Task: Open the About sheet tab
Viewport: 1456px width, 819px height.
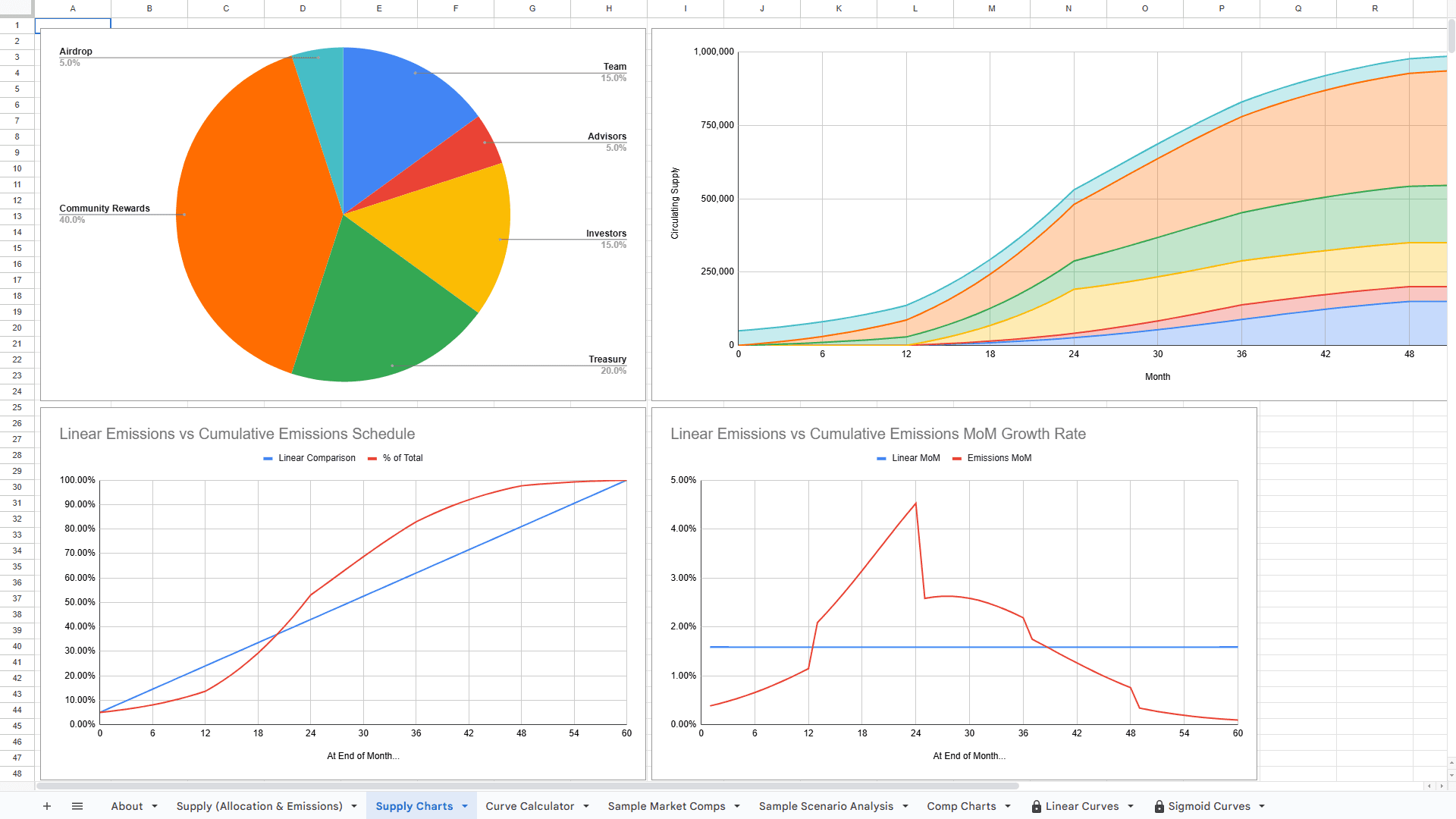Action: pos(127,806)
